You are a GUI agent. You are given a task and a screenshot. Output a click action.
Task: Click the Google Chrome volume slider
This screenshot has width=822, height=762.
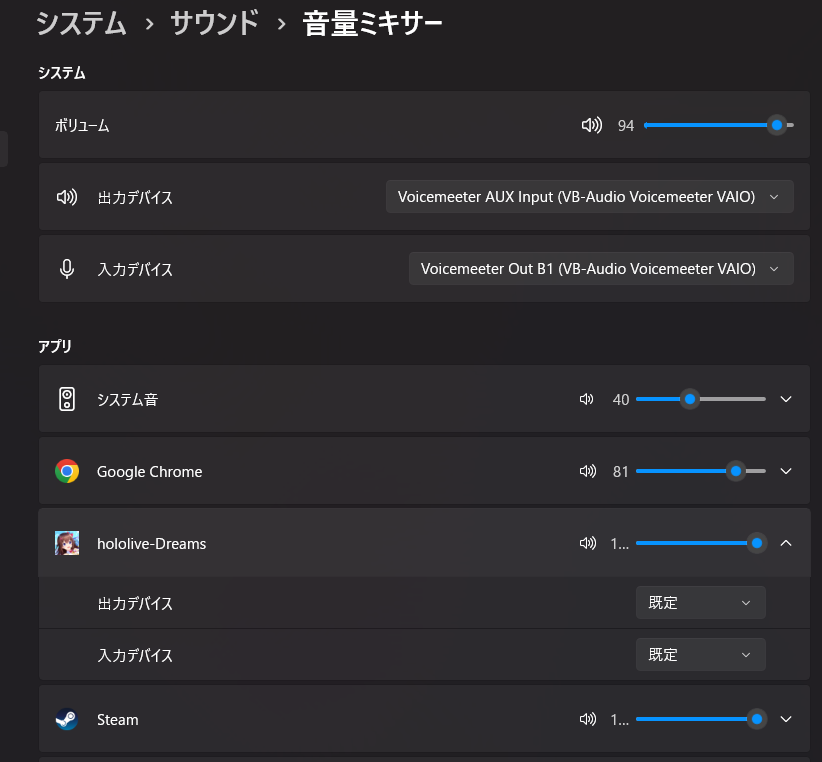coord(700,471)
